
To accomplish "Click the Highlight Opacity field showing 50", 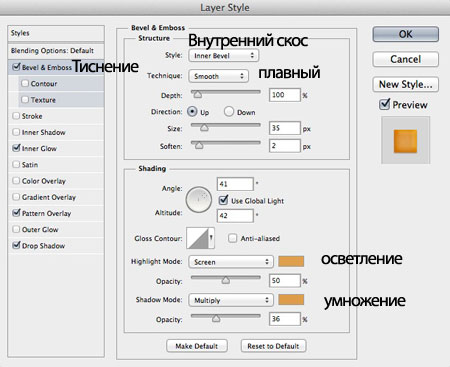I will (285, 281).
